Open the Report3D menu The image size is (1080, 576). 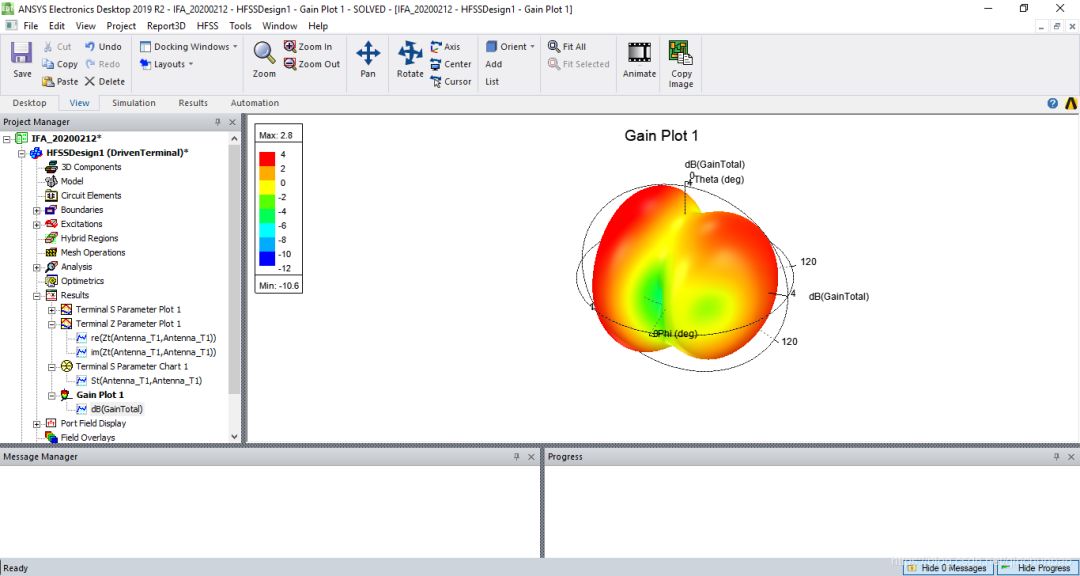[166, 26]
